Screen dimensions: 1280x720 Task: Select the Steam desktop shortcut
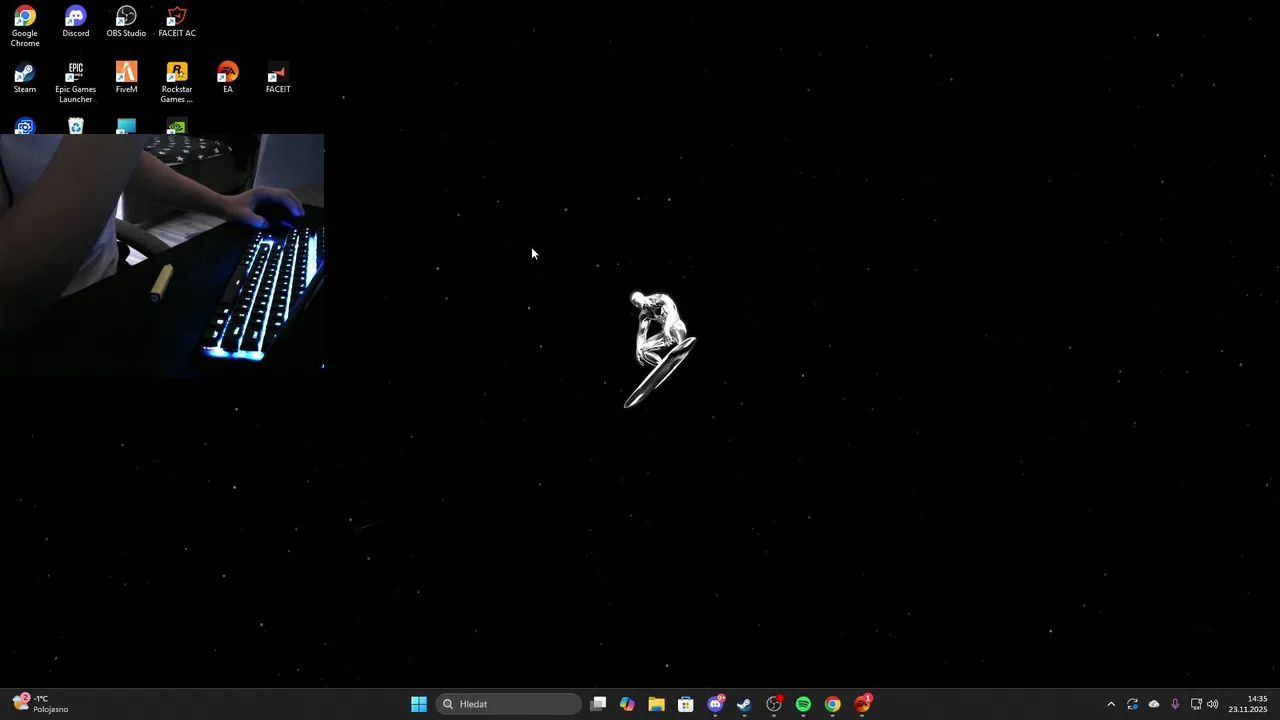[x=25, y=78]
